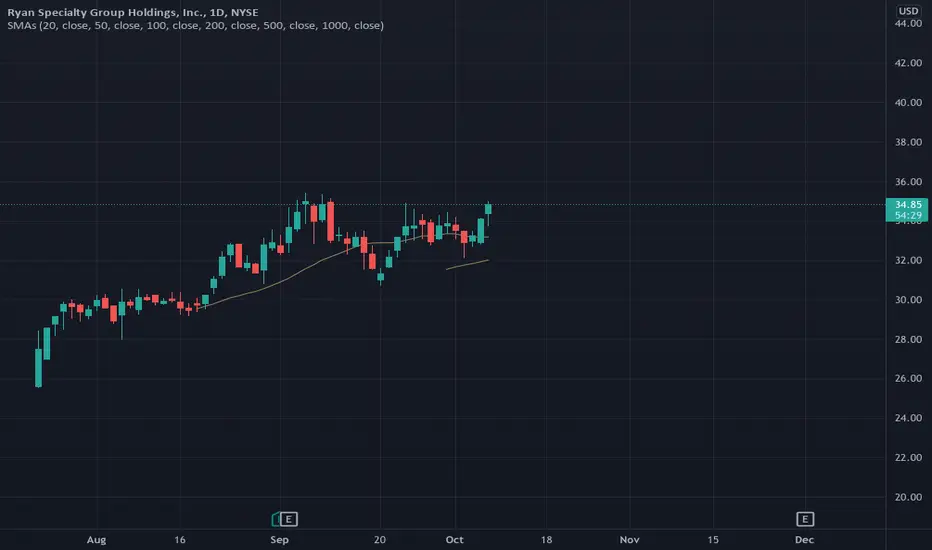
Task: Click the 22.00 price axis label
Action: point(908,457)
